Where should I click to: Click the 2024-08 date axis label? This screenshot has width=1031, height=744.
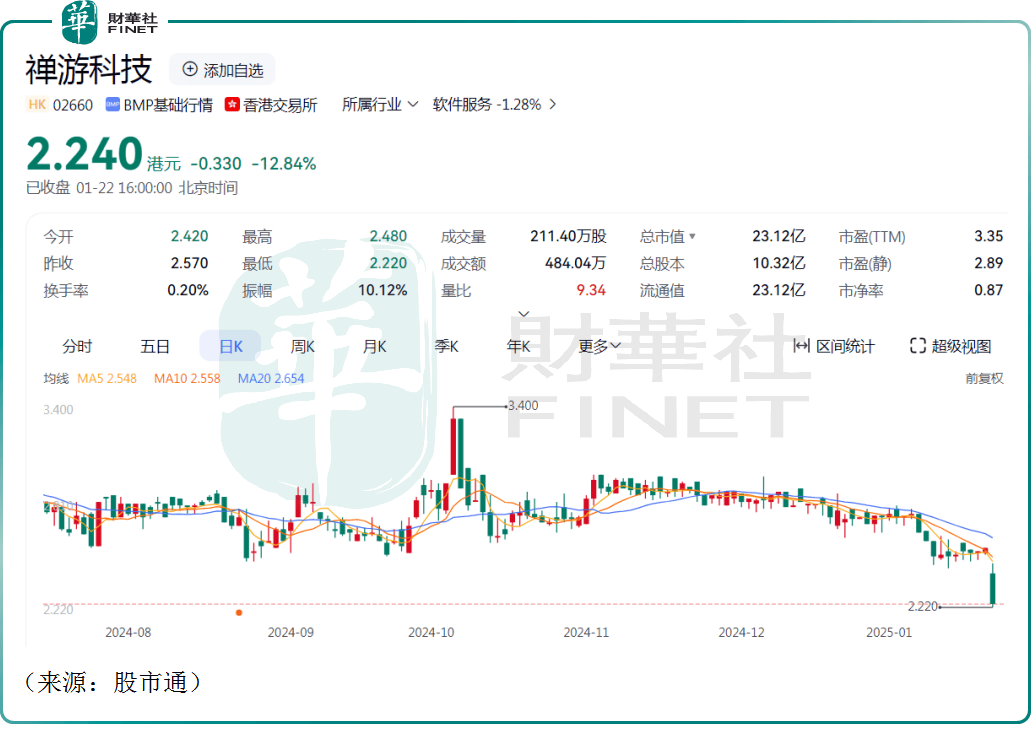[128, 632]
